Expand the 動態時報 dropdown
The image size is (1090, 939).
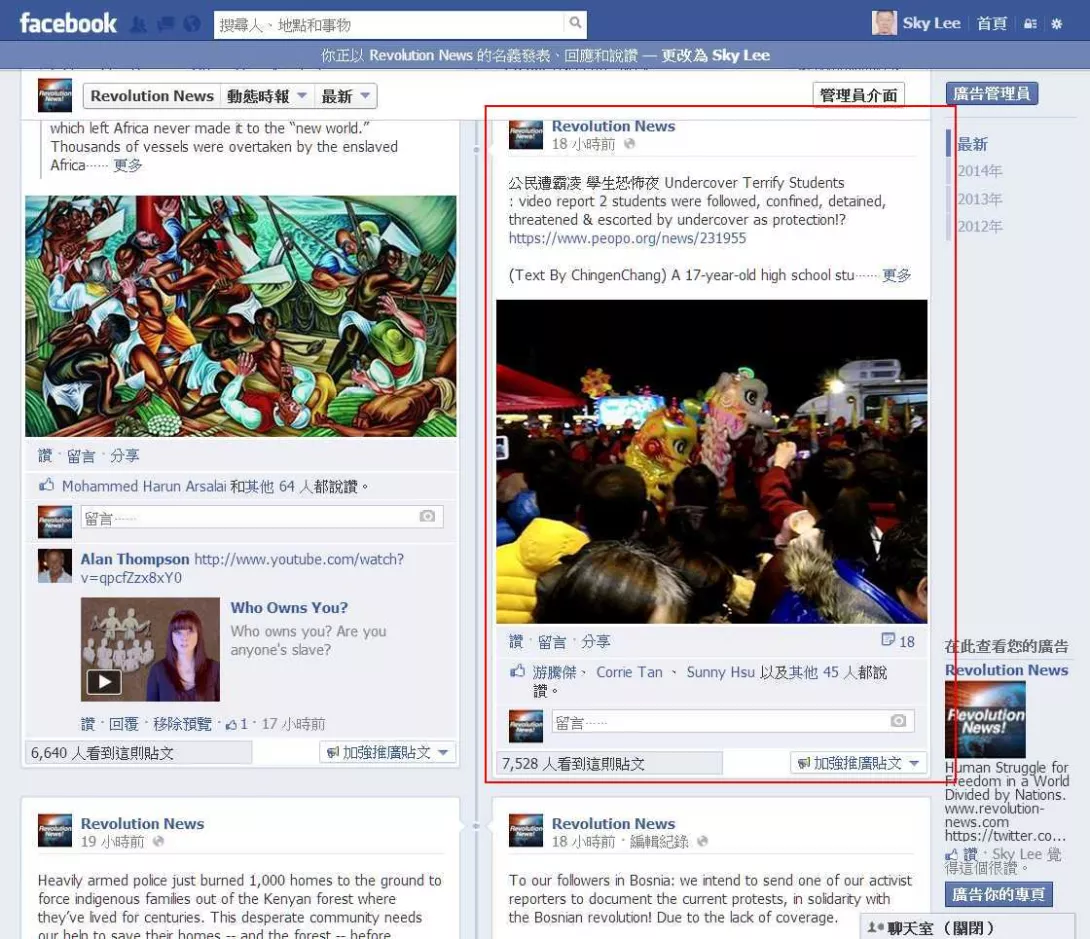tap(267, 96)
